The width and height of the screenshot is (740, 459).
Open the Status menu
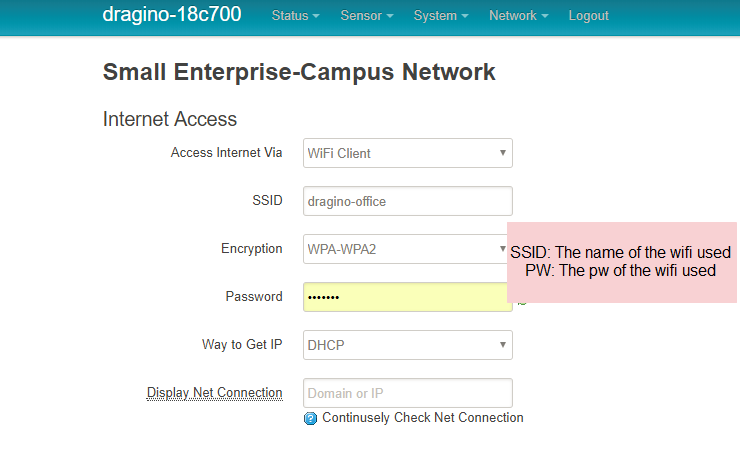coord(295,16)
